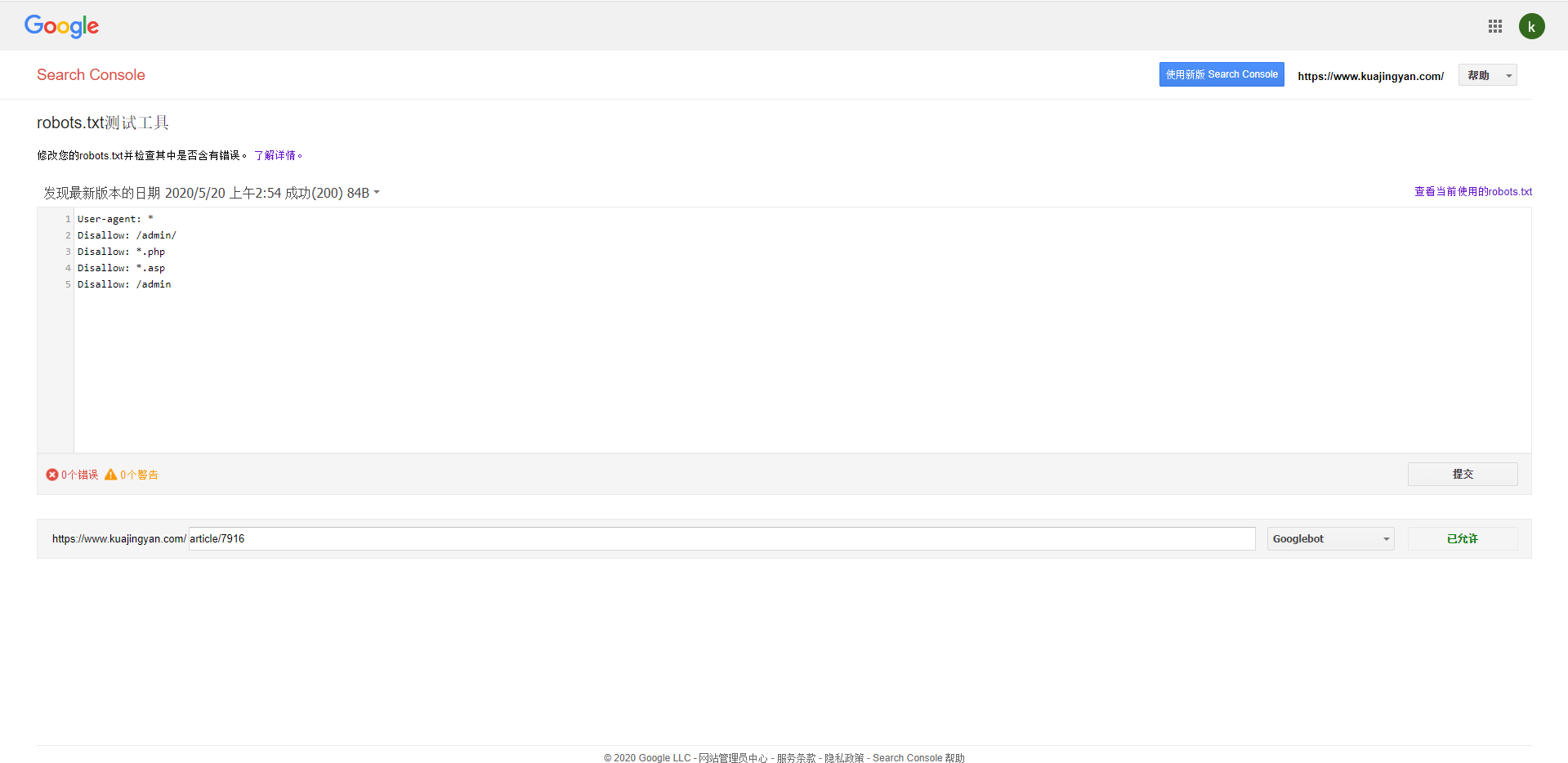
Task: Open the account avatar "k"
Action: click(1532, 26)
